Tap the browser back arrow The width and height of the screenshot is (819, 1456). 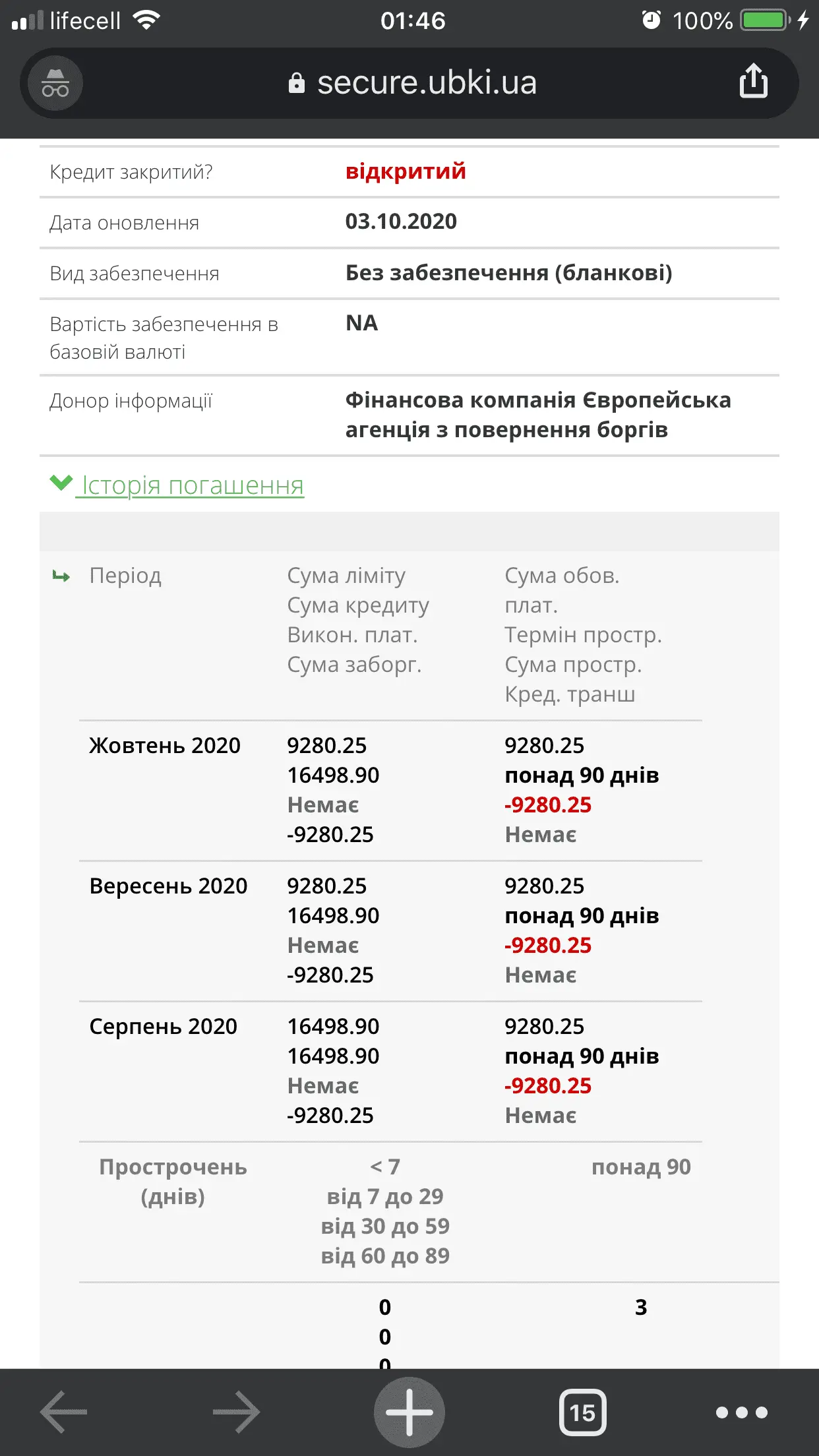63,1412
